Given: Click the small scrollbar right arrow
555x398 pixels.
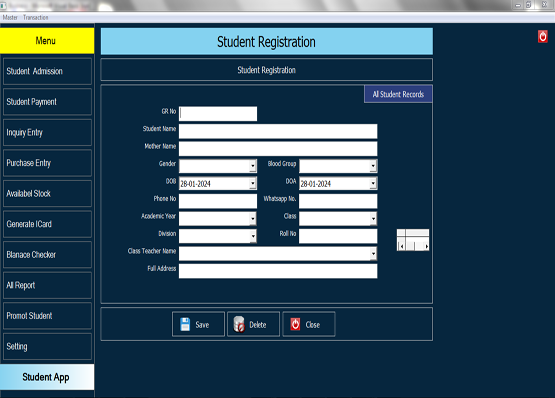Looking at the screenshot, I should pyautogui.click(x=427, y=246).
